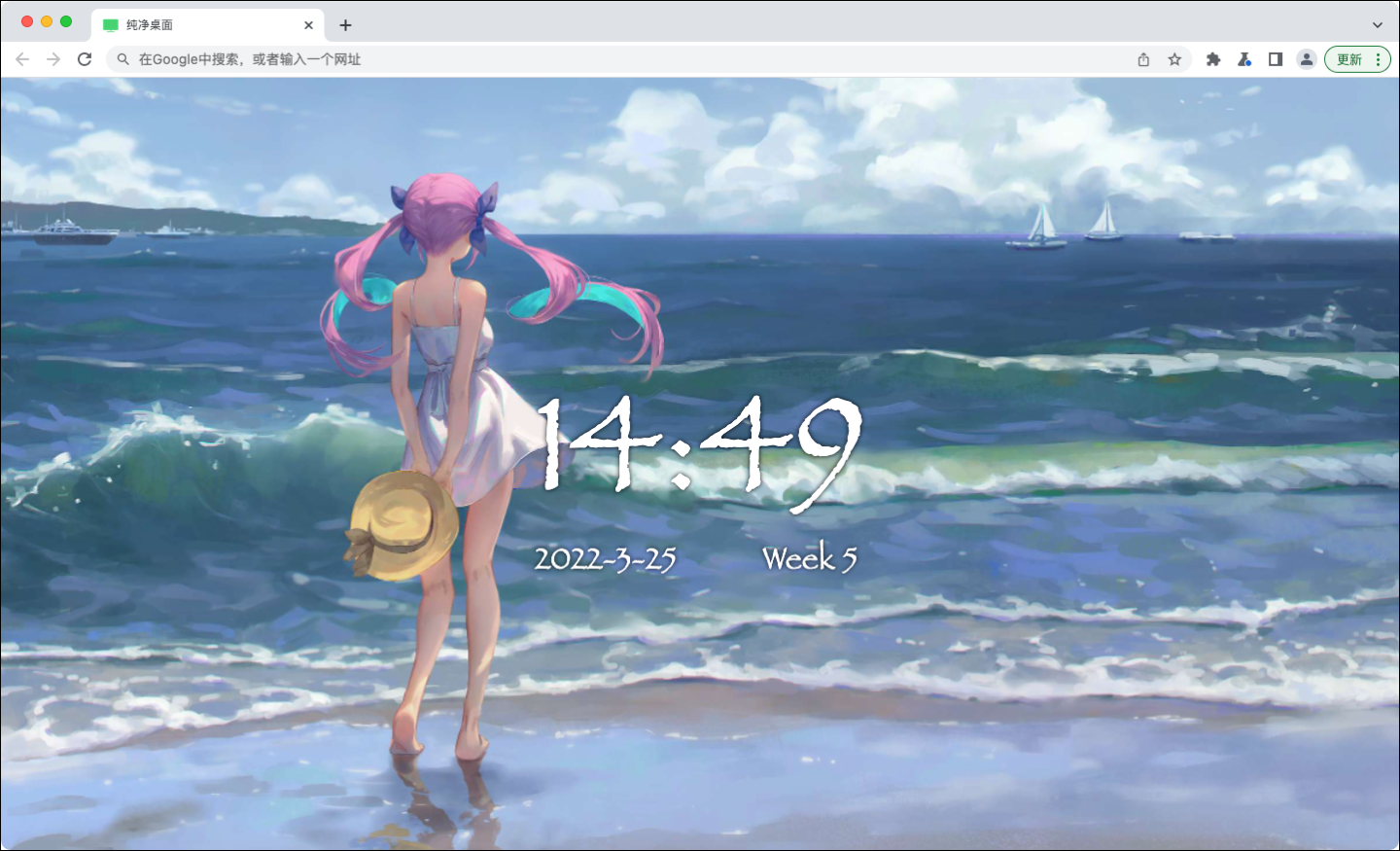1400x851 pixels.
Task: Switch to the 纯净桌面 tab
Action: (x=194, y=24)
